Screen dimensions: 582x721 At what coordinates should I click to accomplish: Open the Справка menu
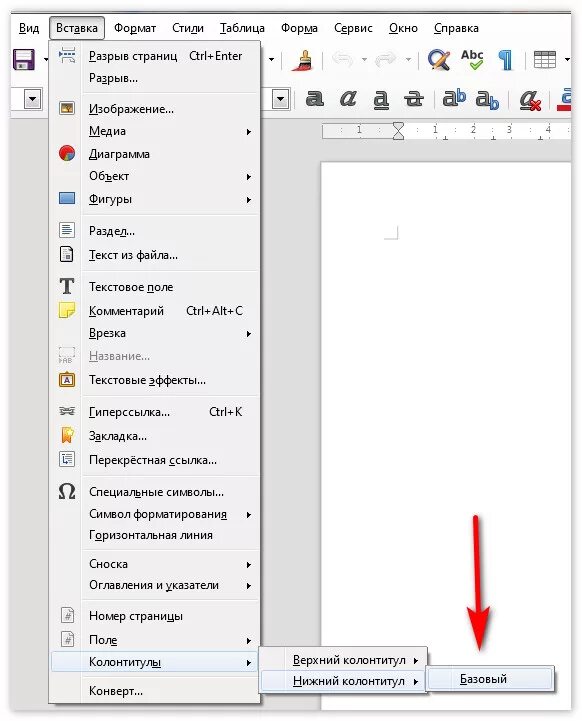[x=456, y=28]
